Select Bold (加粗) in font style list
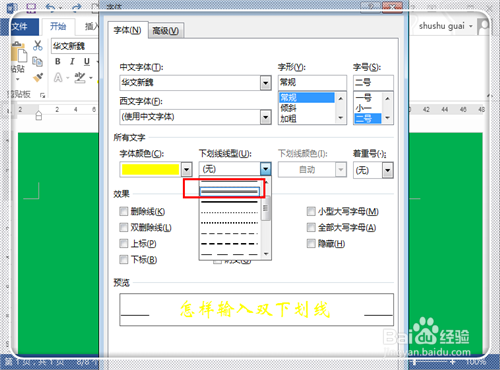500x370 pixels. pyautogui.click(x=306, y=118)
